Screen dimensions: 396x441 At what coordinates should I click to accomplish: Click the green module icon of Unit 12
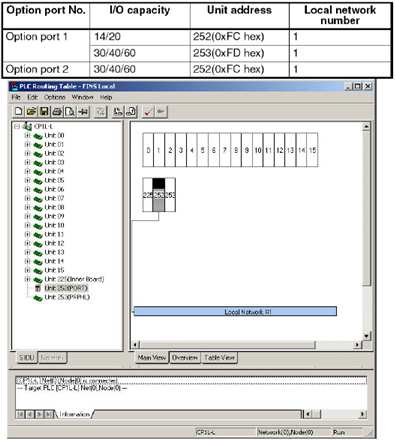tap(38, 244)
